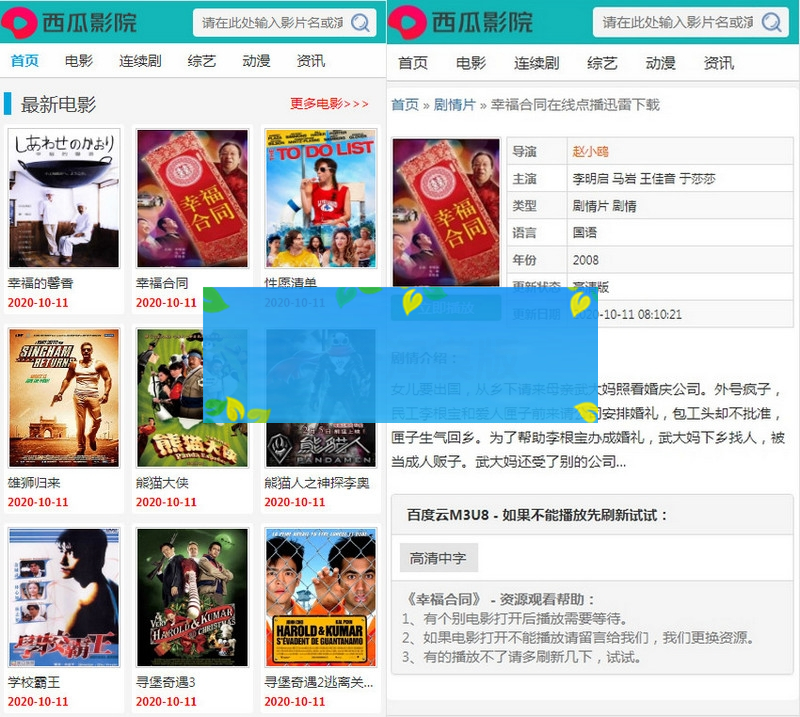Open the 幸福合同 movie poster
This screenshot has height=717, width=800.
192,197
